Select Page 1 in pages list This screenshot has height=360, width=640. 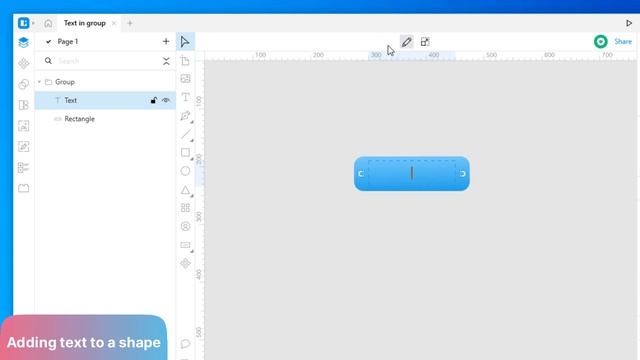click(68, 41)
